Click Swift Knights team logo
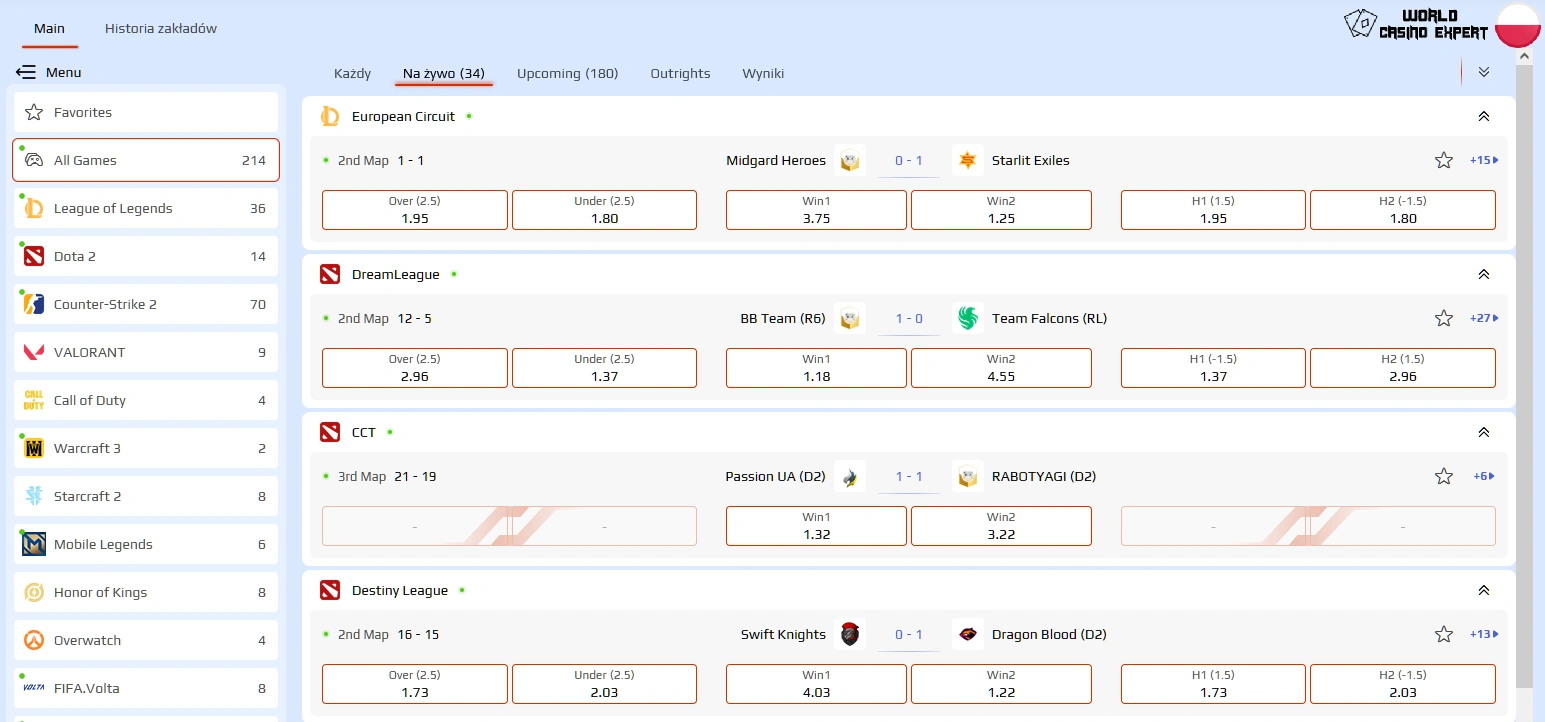Viewport: 1545px width, 722px height. [x=850, y=634]
